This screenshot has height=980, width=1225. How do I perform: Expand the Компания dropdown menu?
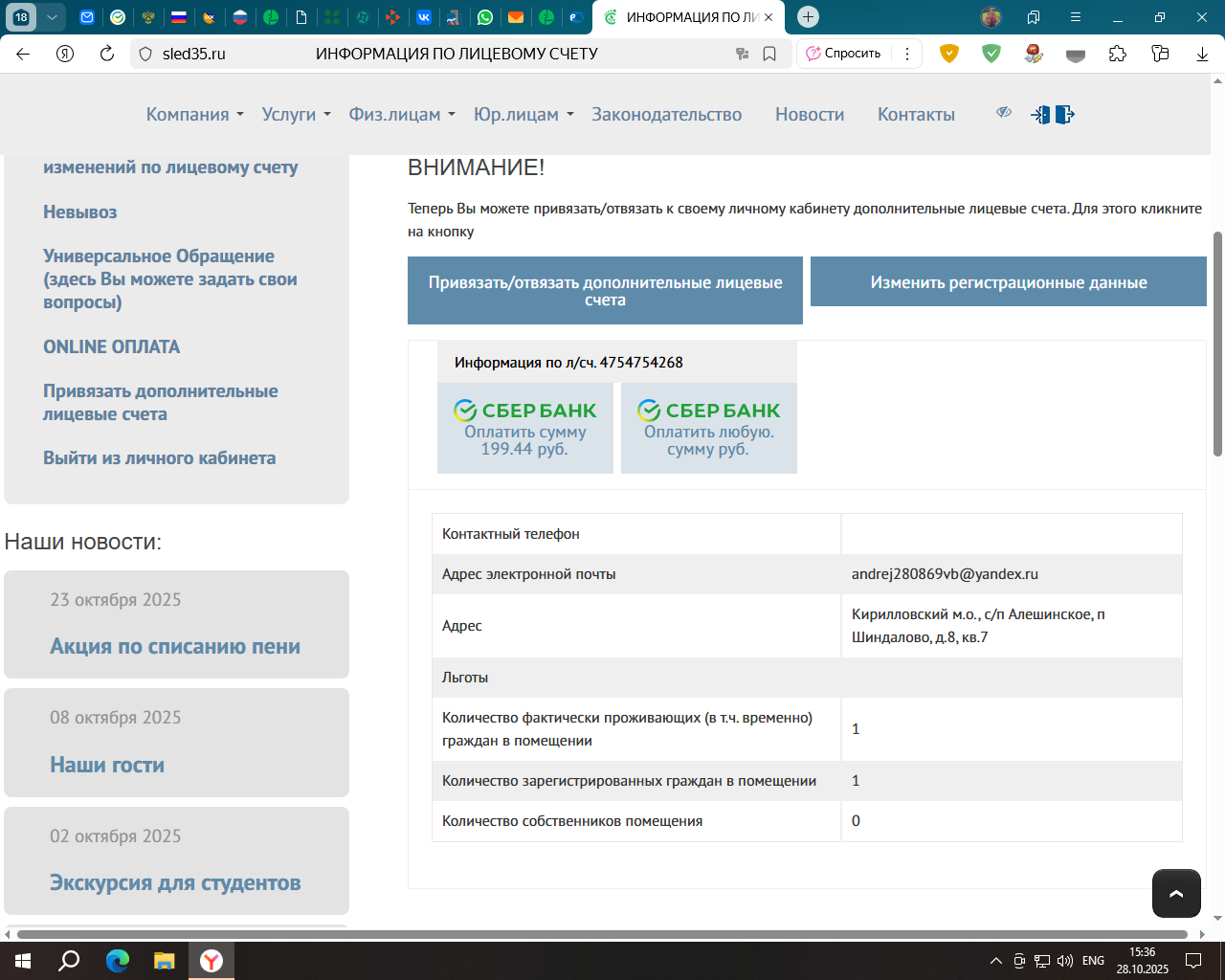pos(194,115)
